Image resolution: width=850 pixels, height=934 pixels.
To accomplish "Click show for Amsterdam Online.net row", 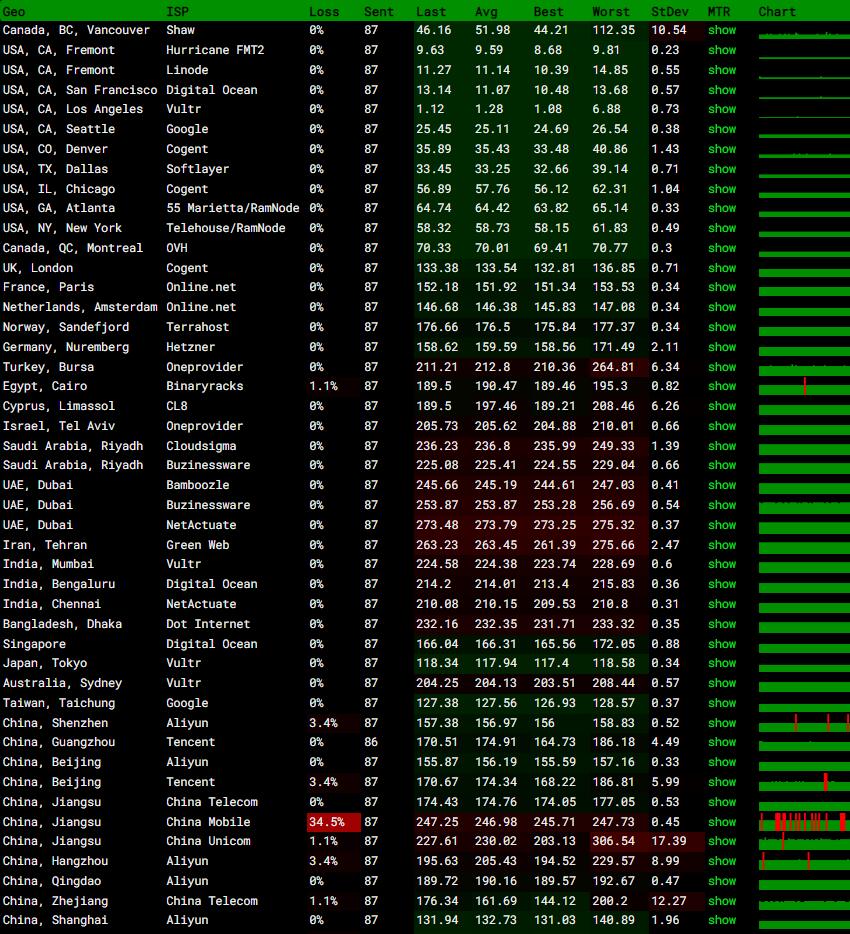I will (722, 307).
